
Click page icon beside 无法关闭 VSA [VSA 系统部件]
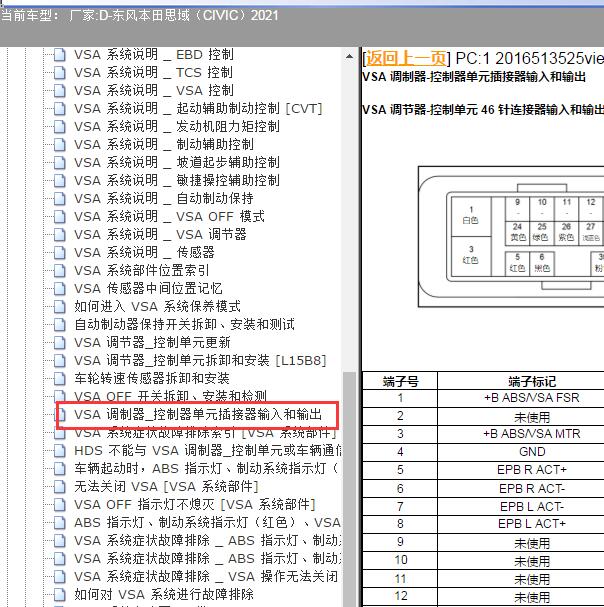pos(59,487)
